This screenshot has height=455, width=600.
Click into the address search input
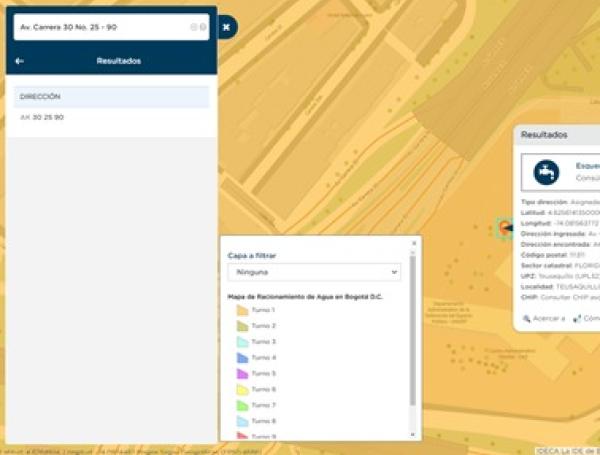tap(100, 27)
